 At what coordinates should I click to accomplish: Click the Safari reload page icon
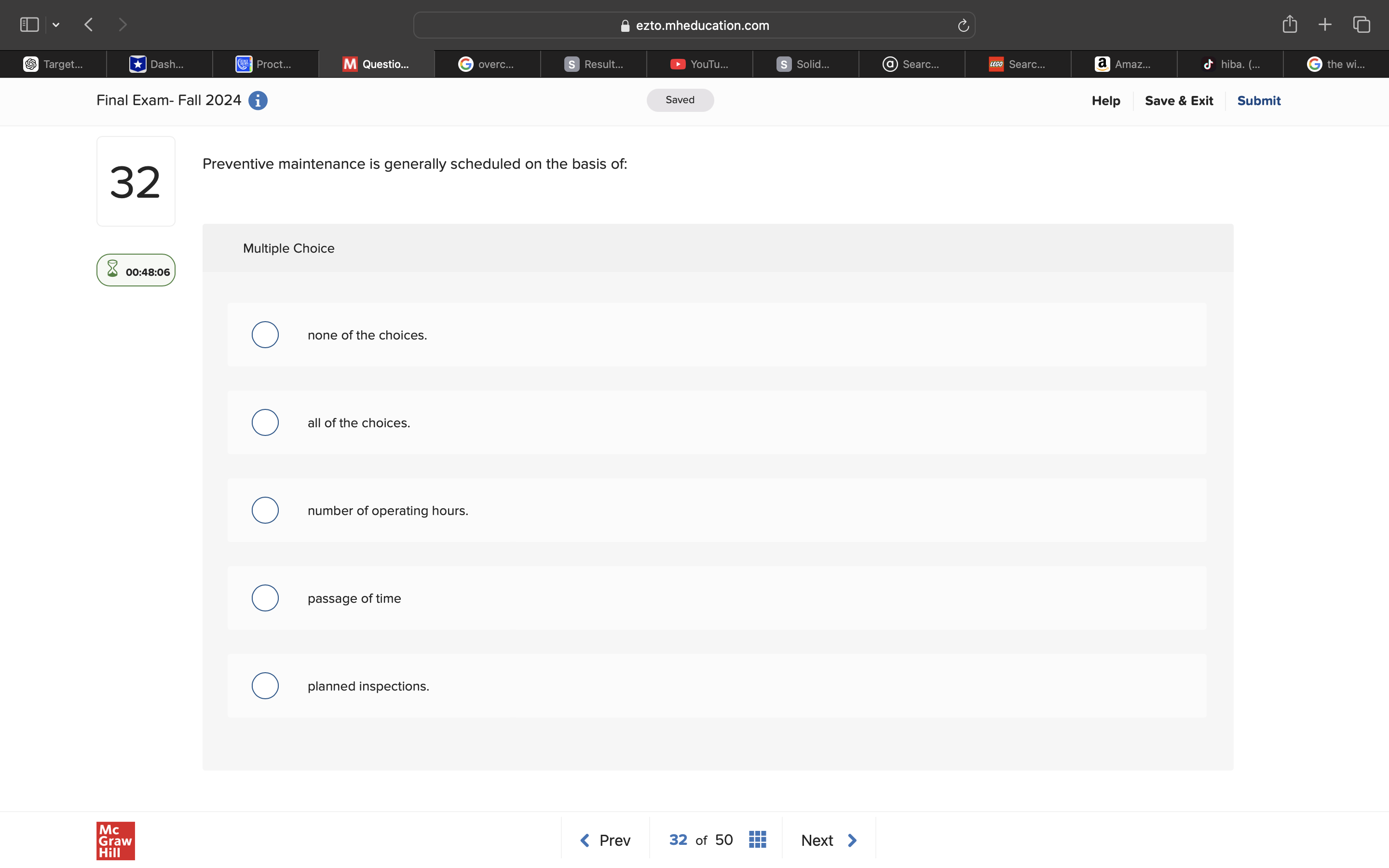click(x=963, y=25)
